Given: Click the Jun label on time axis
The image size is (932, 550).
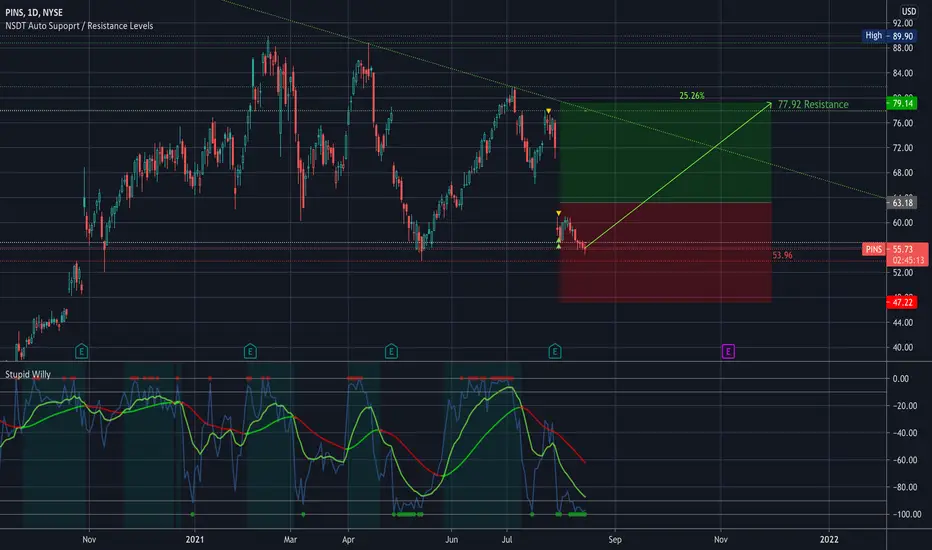Looking at the screenshot, I should point(452,539).
